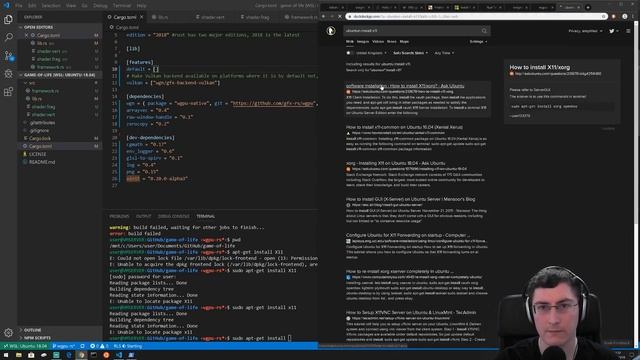Viewport: 640px width, 360px height.
Task: Click sync changes icon in status bar
Action: point(82,346)
